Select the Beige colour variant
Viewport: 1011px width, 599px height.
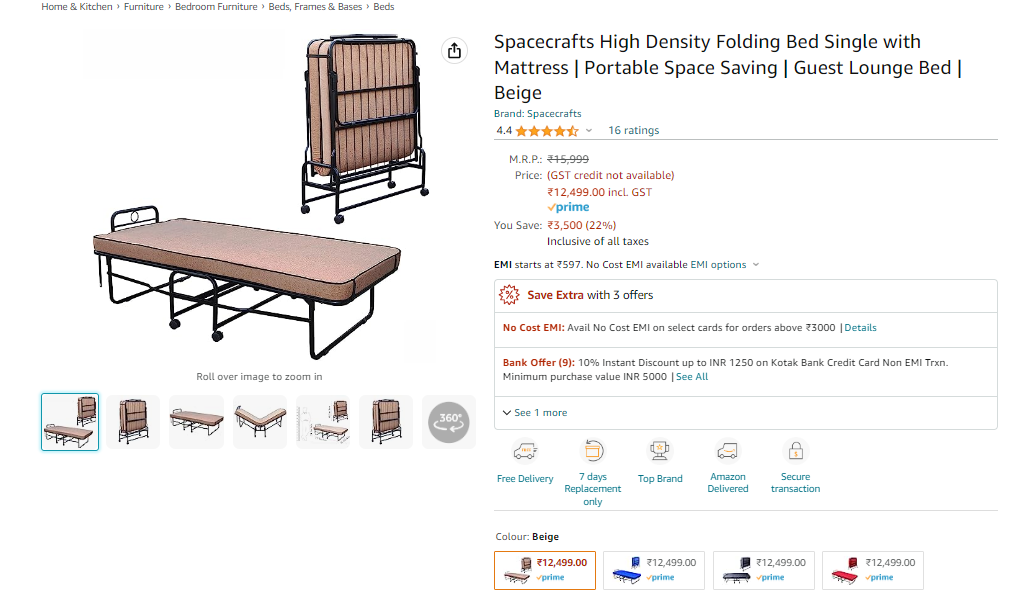(x=545, y=570)
